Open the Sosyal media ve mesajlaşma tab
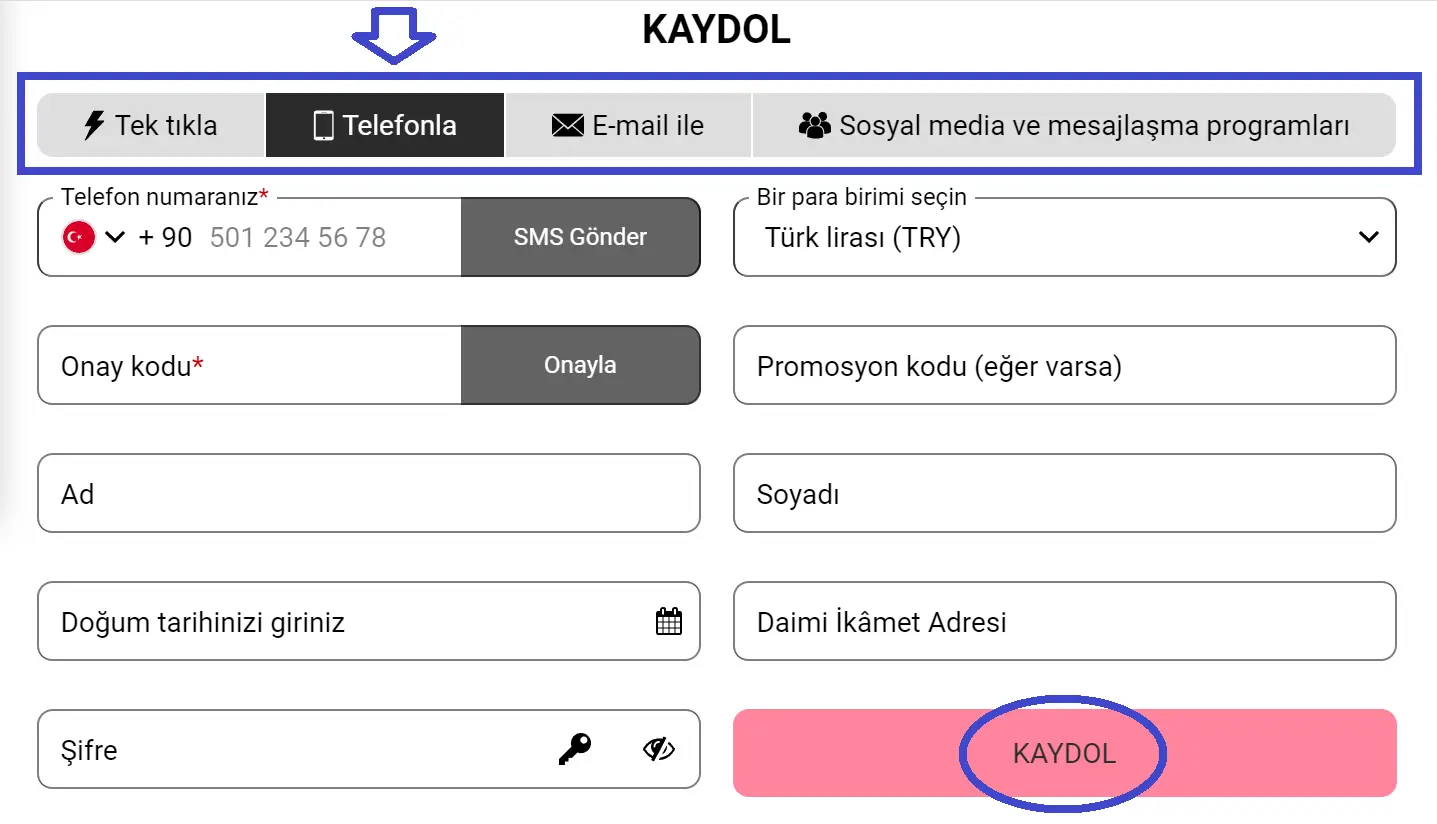This screenshot has height=824, width=1437. [1075, 124]
